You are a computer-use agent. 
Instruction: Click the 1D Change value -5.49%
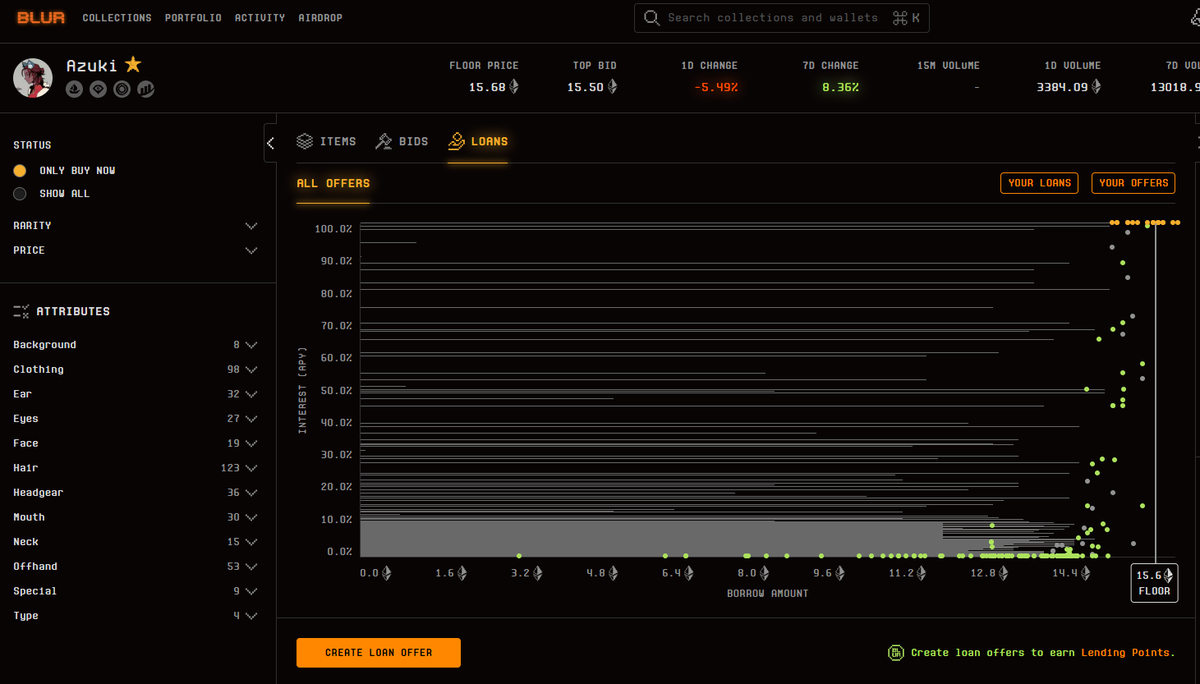tap(716, 87)
